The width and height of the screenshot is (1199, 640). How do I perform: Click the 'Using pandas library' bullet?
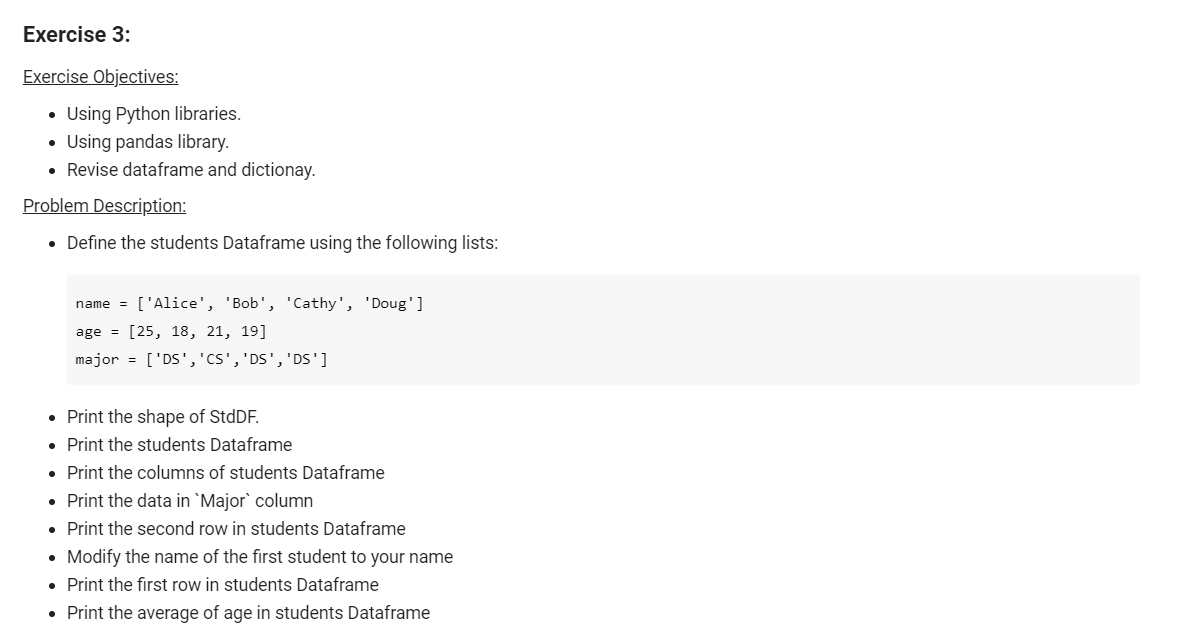click(148, 141)
